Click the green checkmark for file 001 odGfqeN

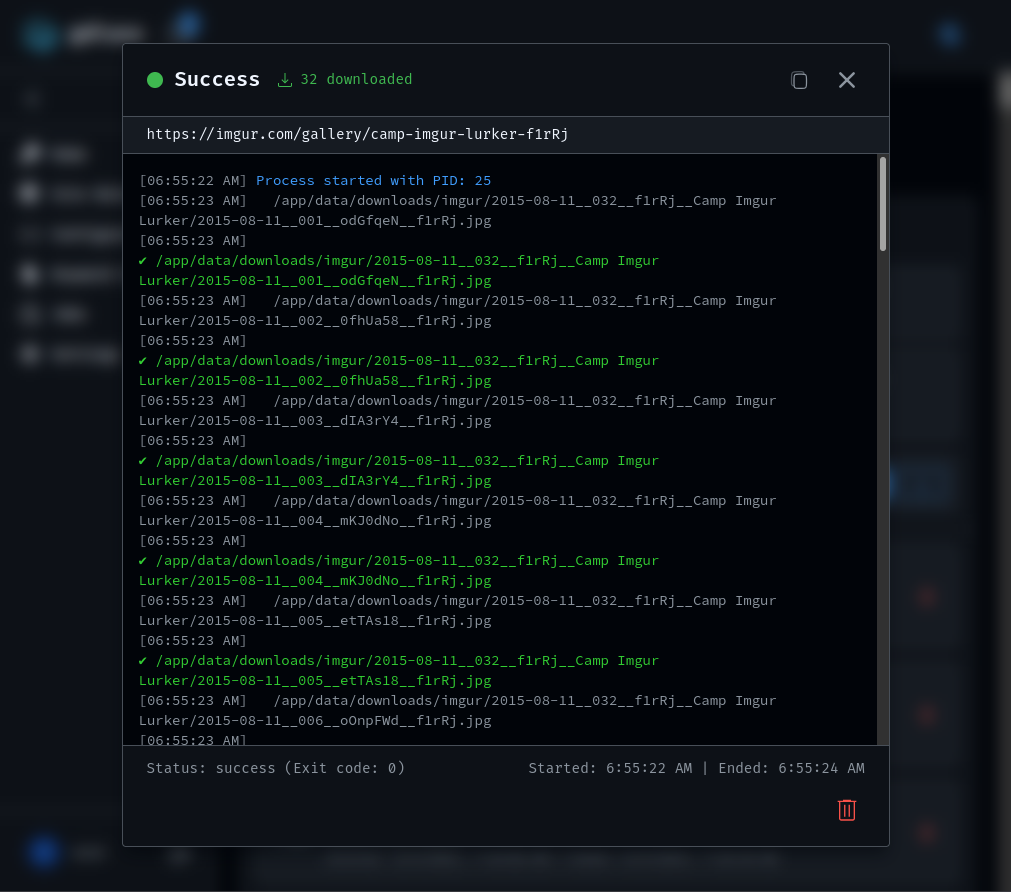143,260
